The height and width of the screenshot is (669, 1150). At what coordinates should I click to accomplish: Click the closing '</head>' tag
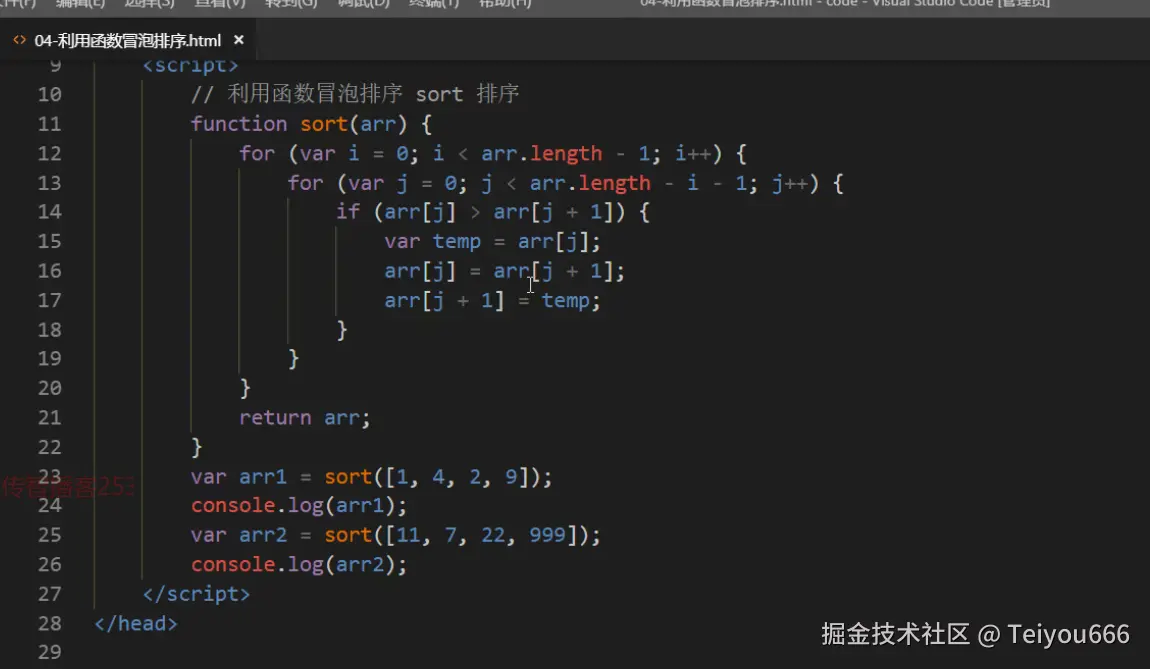pyautogui.click(x=136, y=623)
